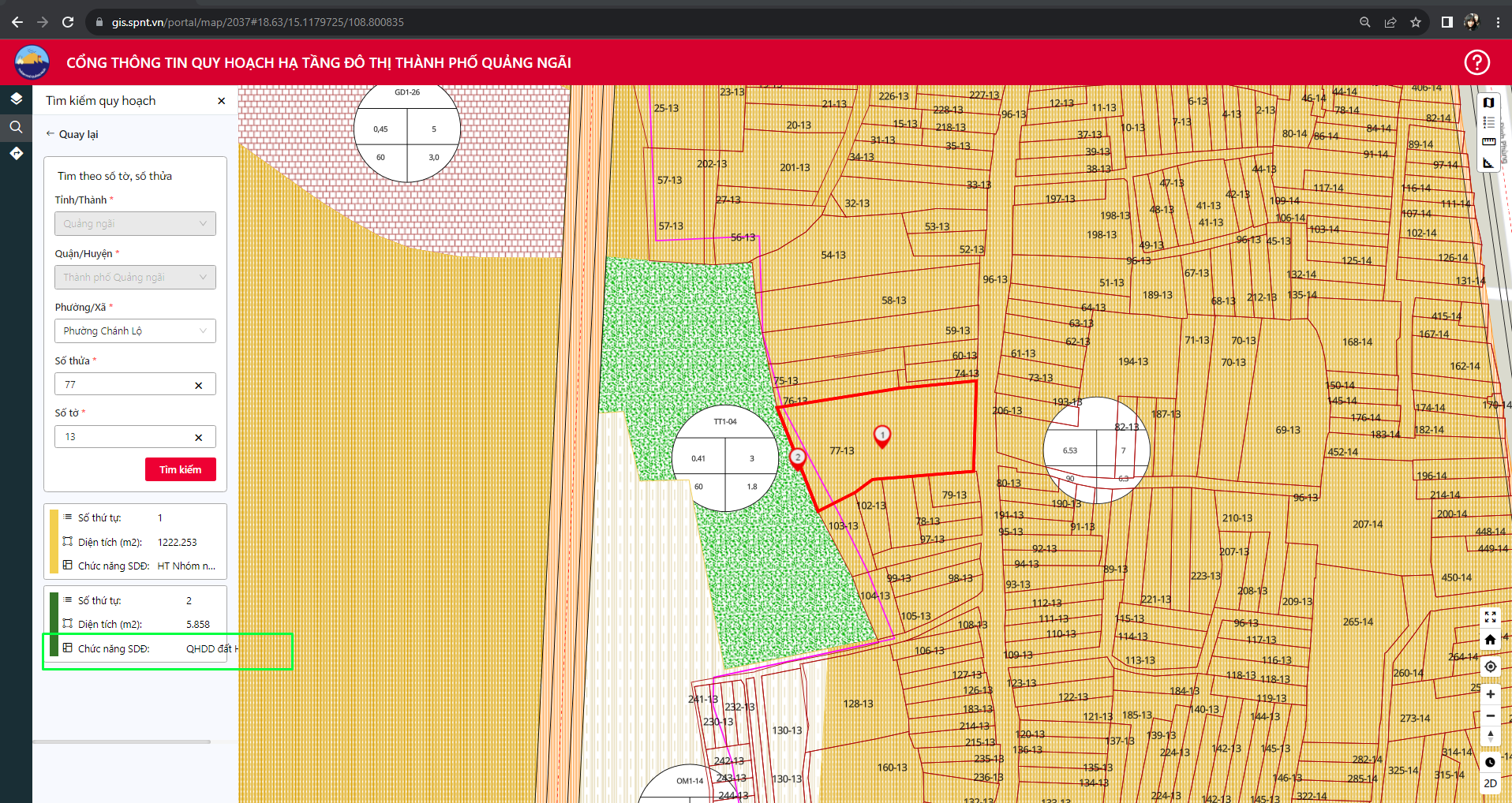Toggle fullscreen map view
The height and width of the screenshot is (803, 1512).
coord(1490,617)
